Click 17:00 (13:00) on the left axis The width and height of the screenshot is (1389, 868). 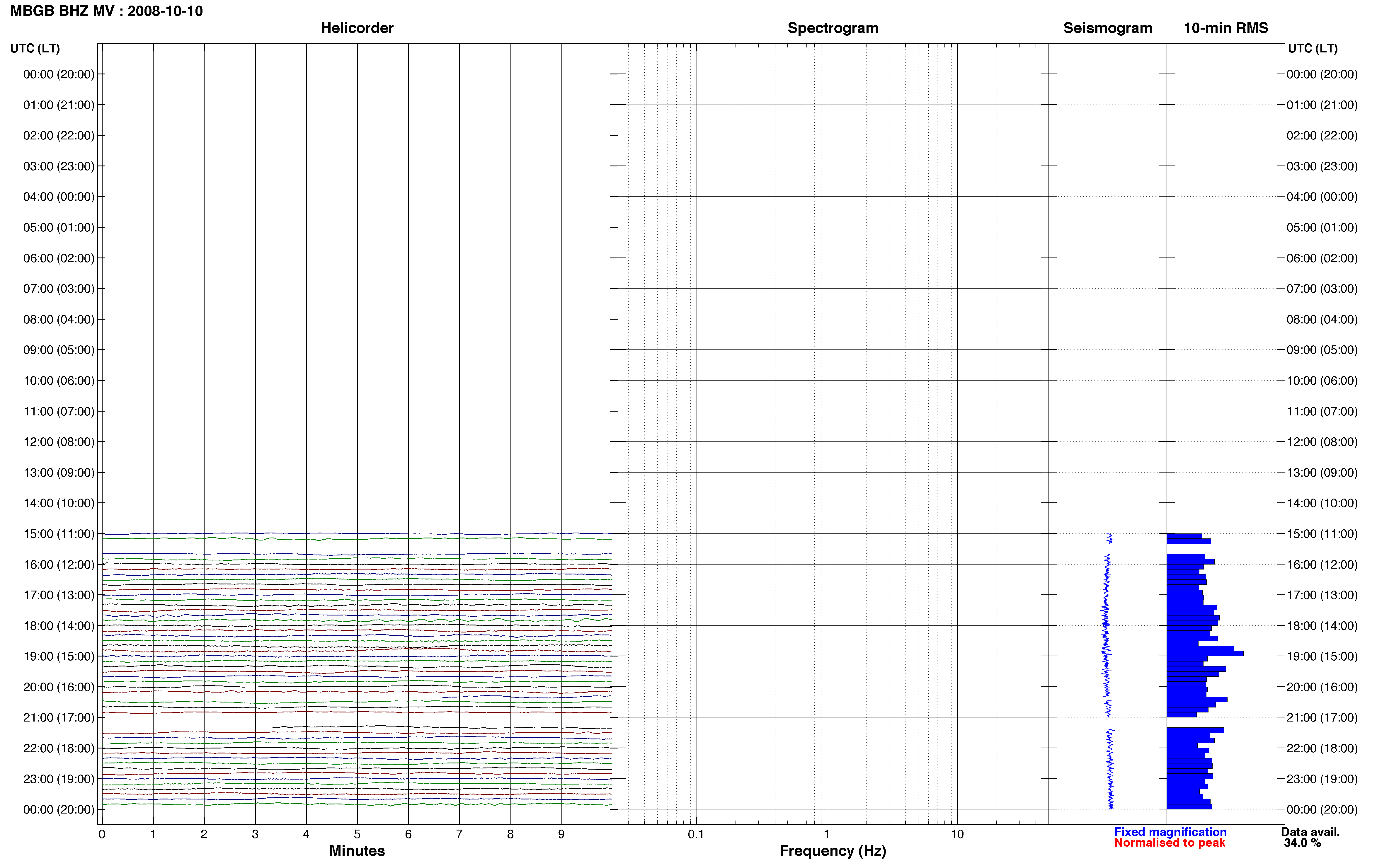[x=59, y=595]
